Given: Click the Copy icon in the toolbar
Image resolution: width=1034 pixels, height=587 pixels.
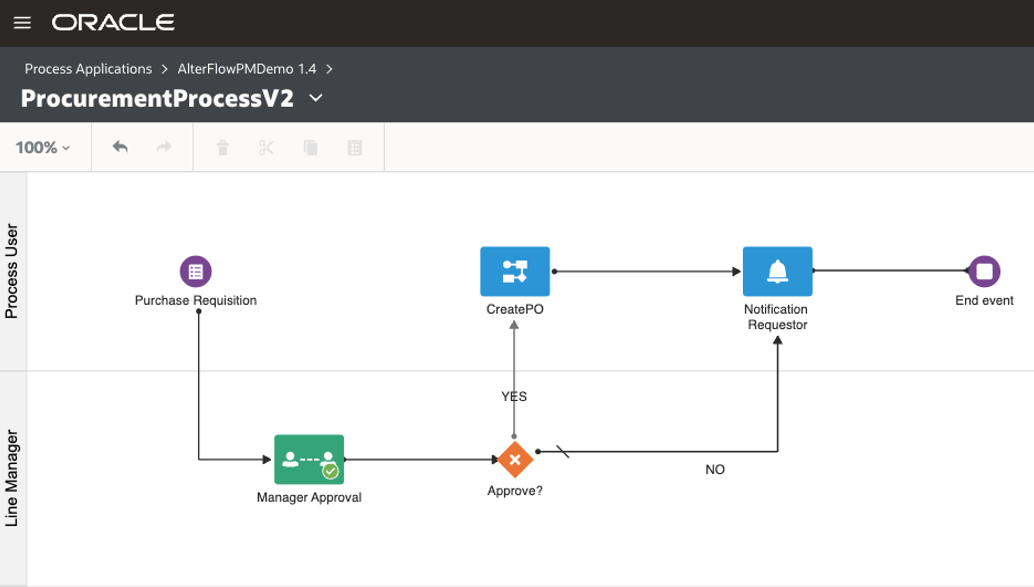Looking at the screenshot, I should click(x=309, y=146).
